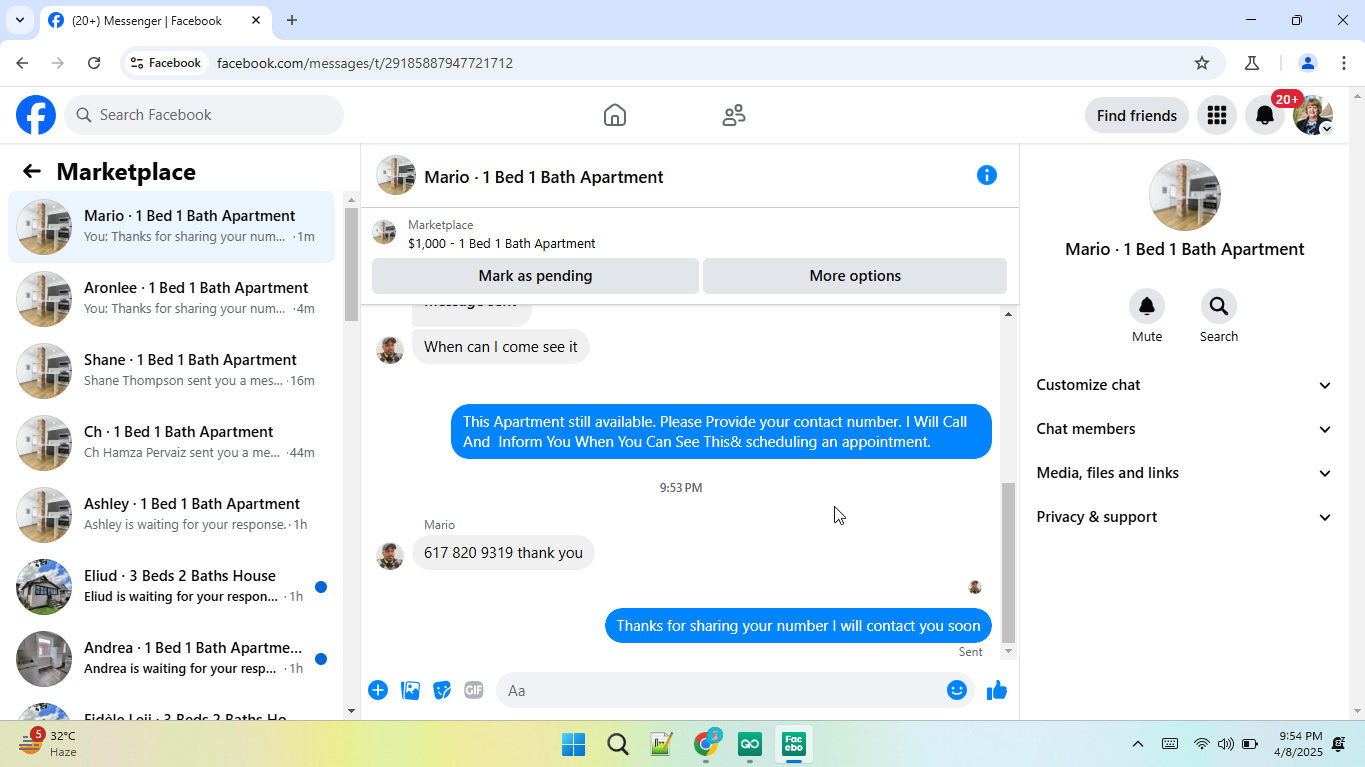
Task: Open Ch 1 Bed 1 Bath conversation
Action: pyautogui.click(x=171, y=443)
